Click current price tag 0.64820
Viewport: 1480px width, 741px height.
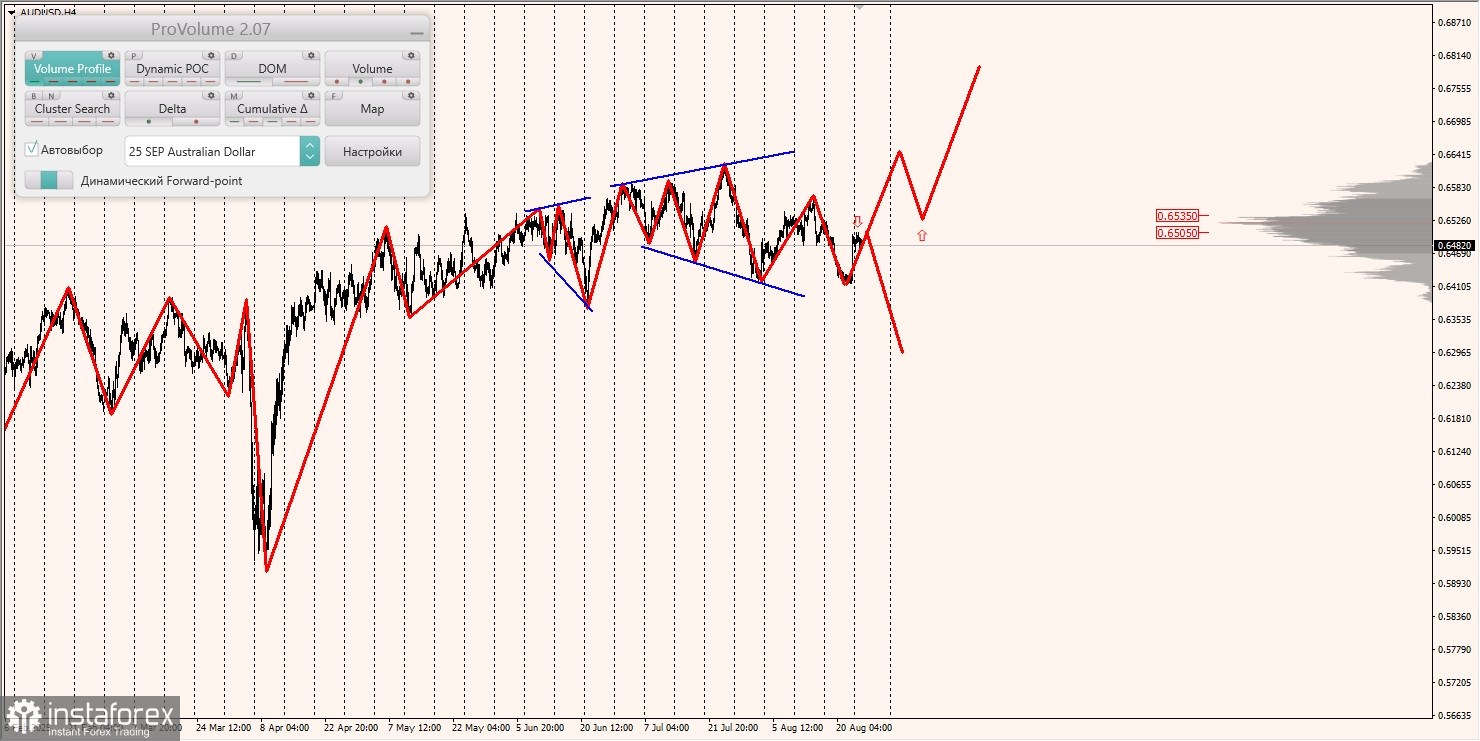coord(1454,245)
